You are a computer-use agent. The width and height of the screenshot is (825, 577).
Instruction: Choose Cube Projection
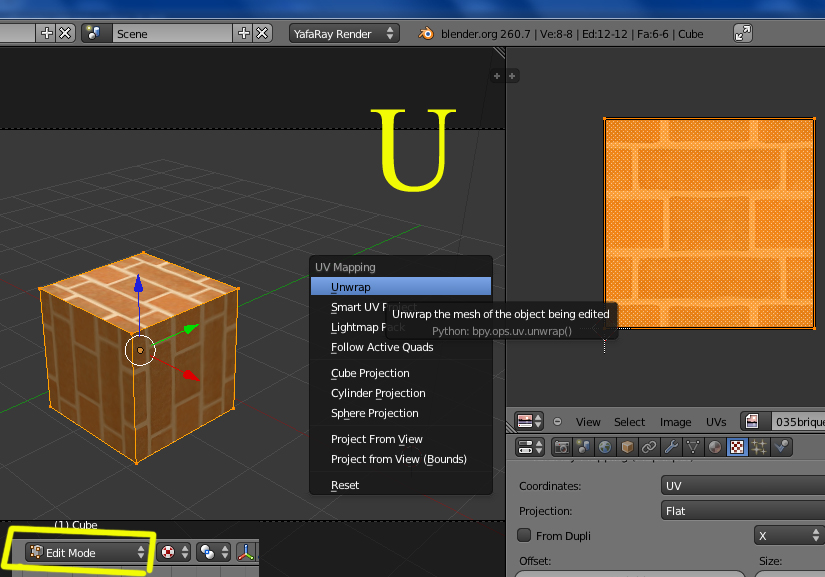(401, 373)
